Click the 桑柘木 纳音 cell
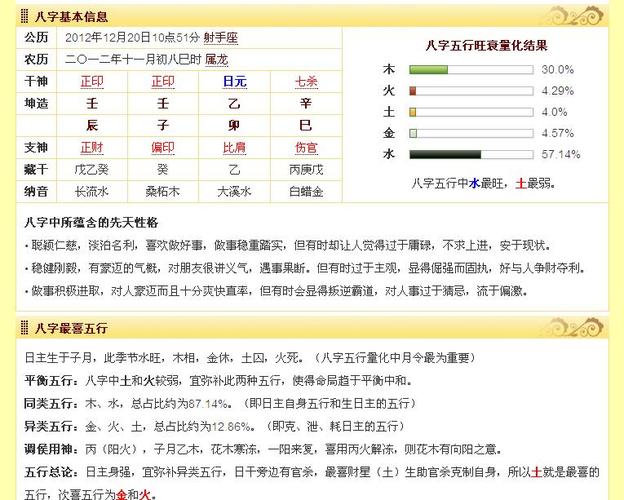624x500 pixels. click(x=163, y=192)
